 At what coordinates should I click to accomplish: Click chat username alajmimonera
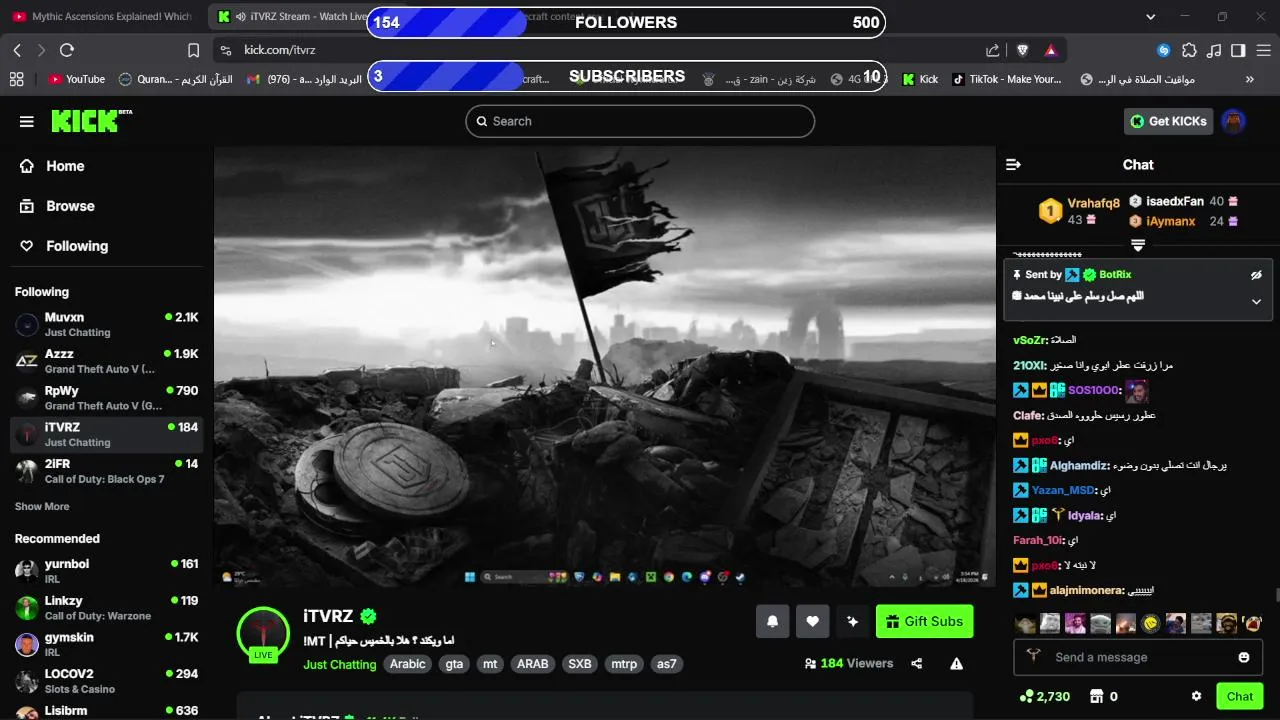[1087, 590]
